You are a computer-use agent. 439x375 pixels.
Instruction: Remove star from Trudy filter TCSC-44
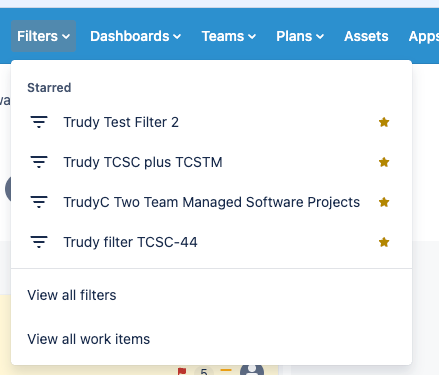pyautogui.click(x=384, y=242)
